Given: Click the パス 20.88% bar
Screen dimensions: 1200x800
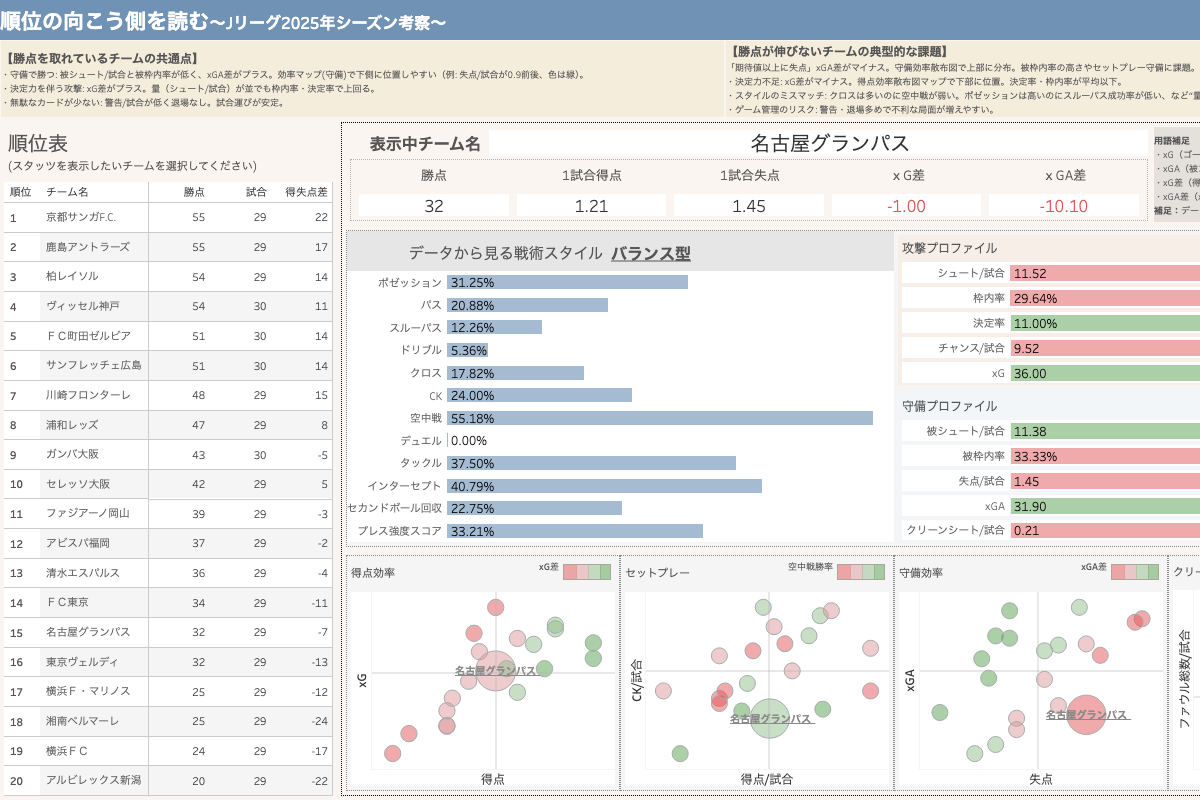Looking at the screenshot, I should 527,305.
